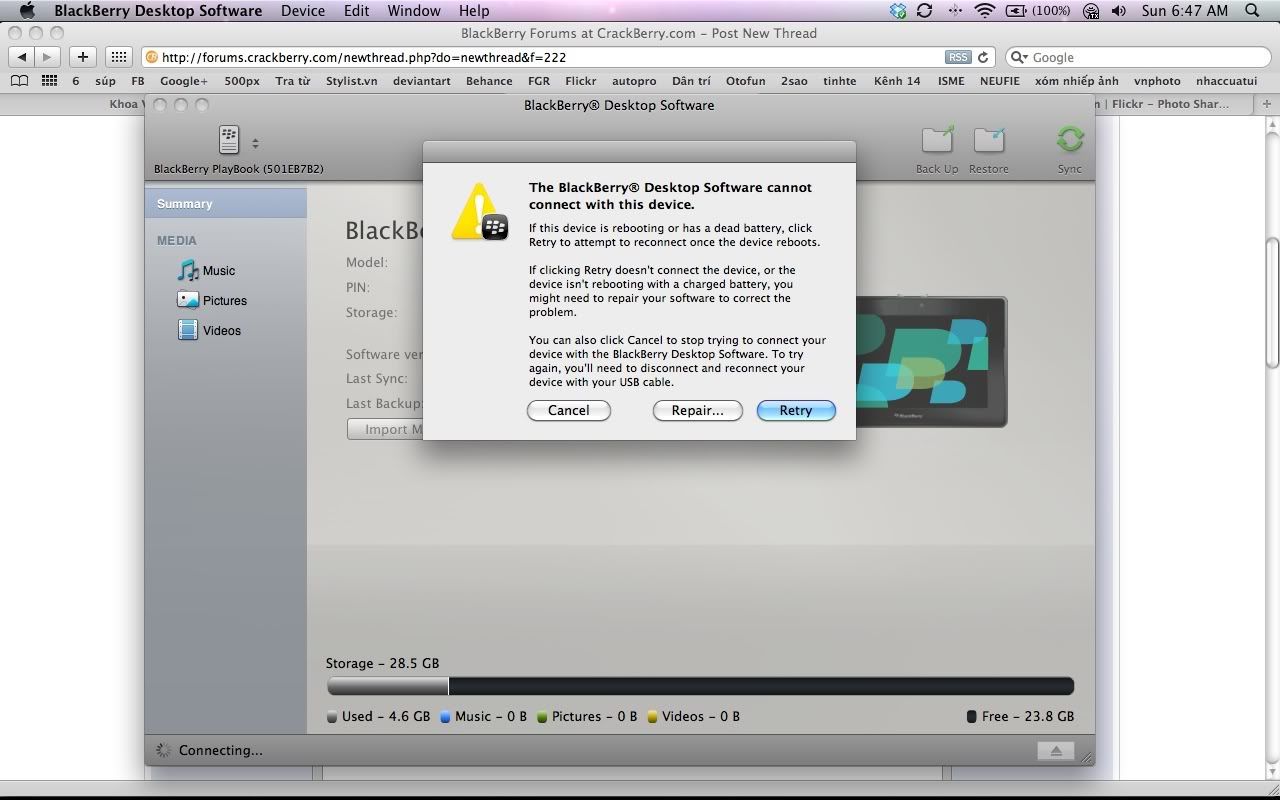Open the Behance bookmark

pyautogui.click(x=489, y=81)
